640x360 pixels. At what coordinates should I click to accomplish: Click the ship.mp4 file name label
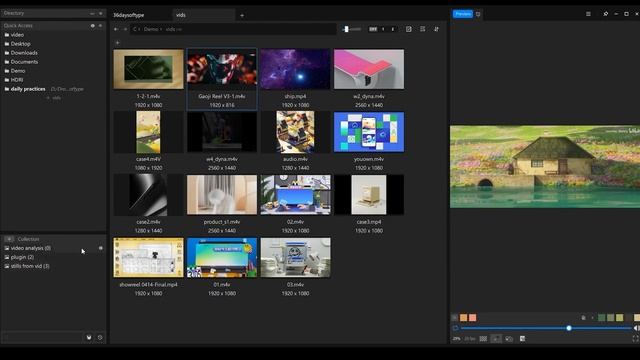pyautogui.click(x=296, y=96)
